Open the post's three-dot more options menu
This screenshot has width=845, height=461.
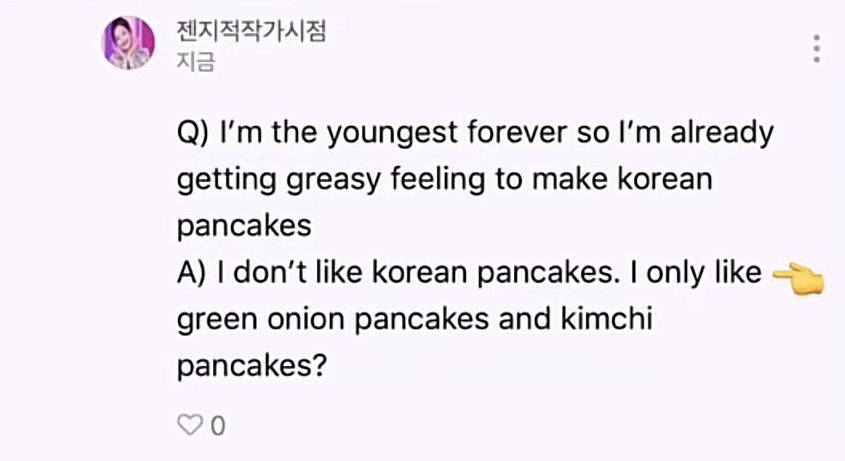click(x=817, y=49)
